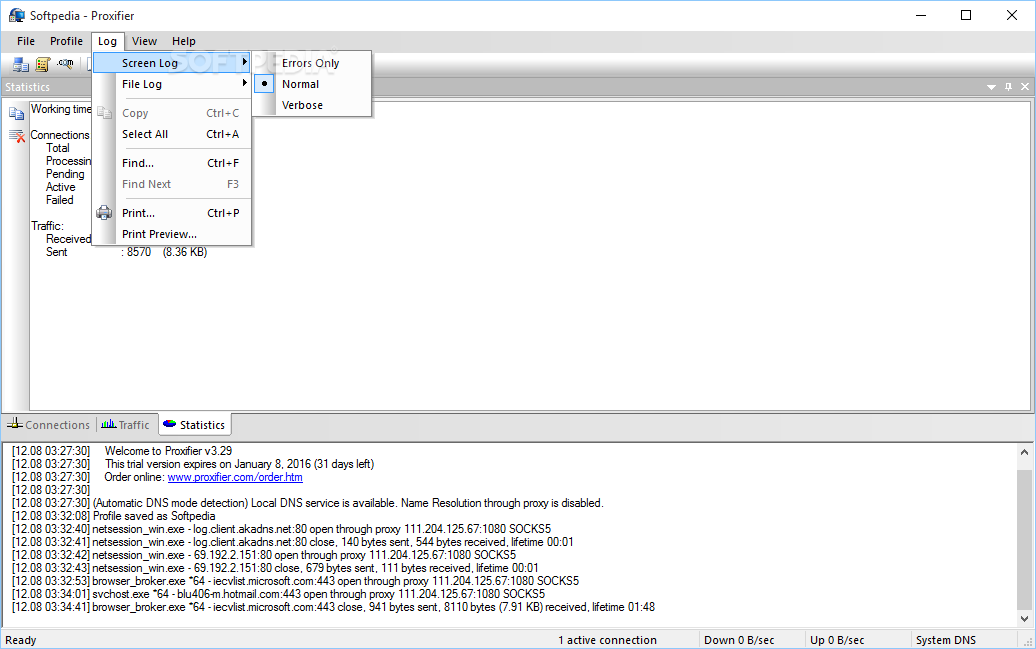Close the Statistics panel
Viewport: 1036px width, 649px height.
tap(1025, 87)
